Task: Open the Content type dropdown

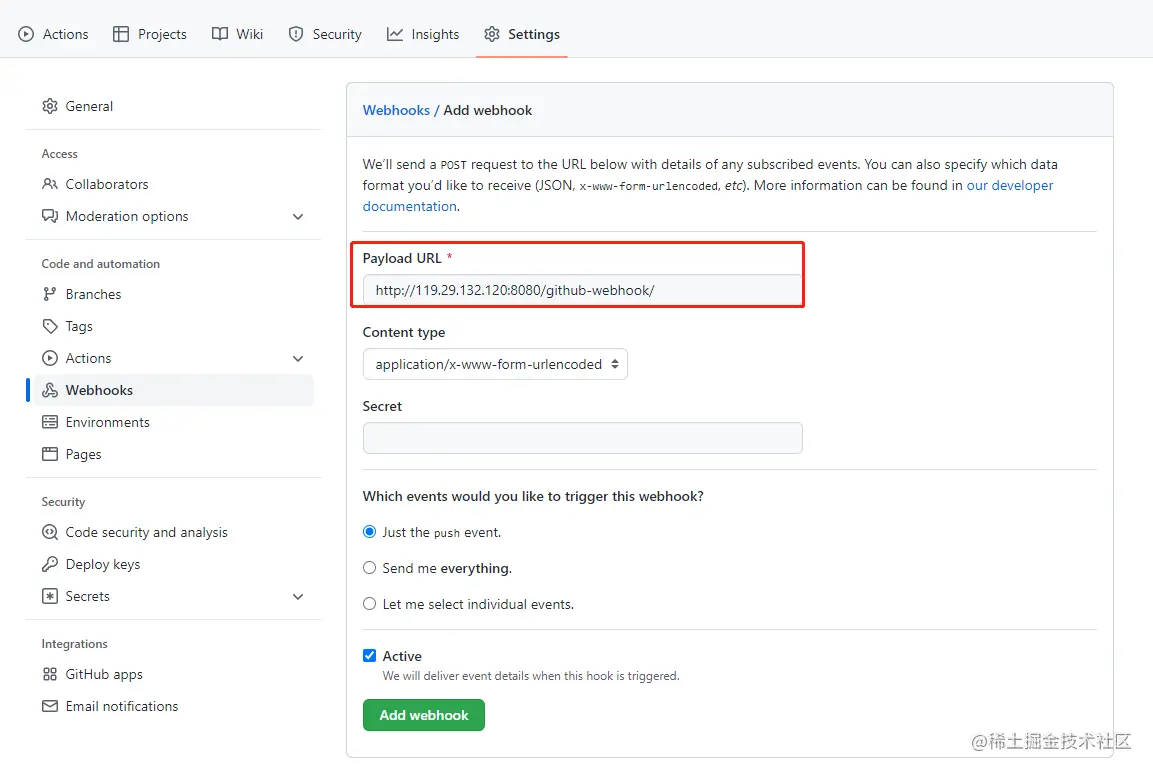Action: coord(495,364)
